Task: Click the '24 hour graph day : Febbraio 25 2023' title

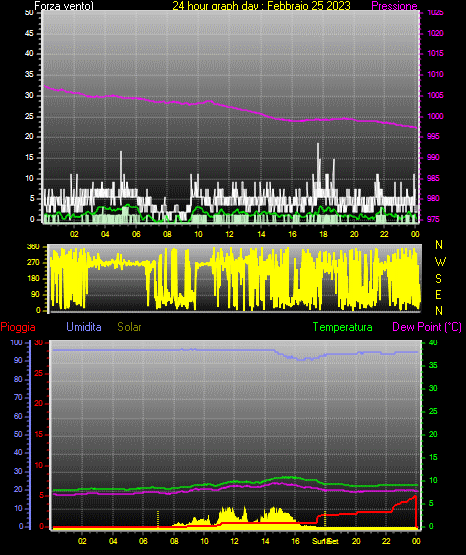Action: [x=261, y=6]
